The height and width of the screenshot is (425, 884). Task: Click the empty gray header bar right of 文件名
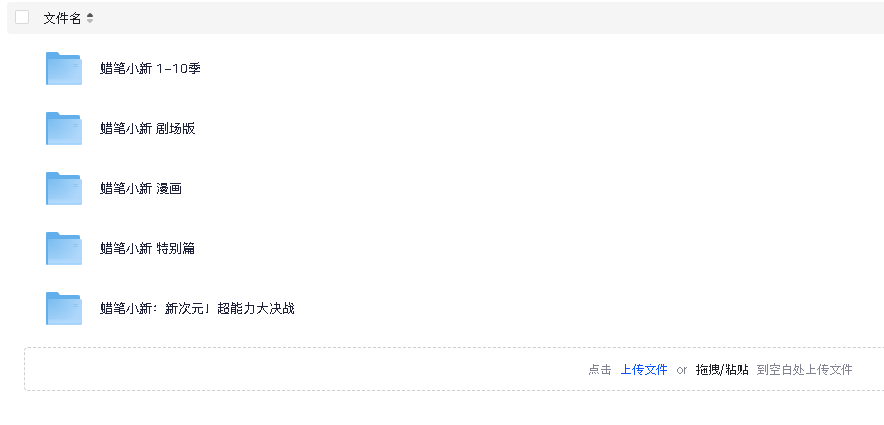pyautogui.click(x=485, y=18)
